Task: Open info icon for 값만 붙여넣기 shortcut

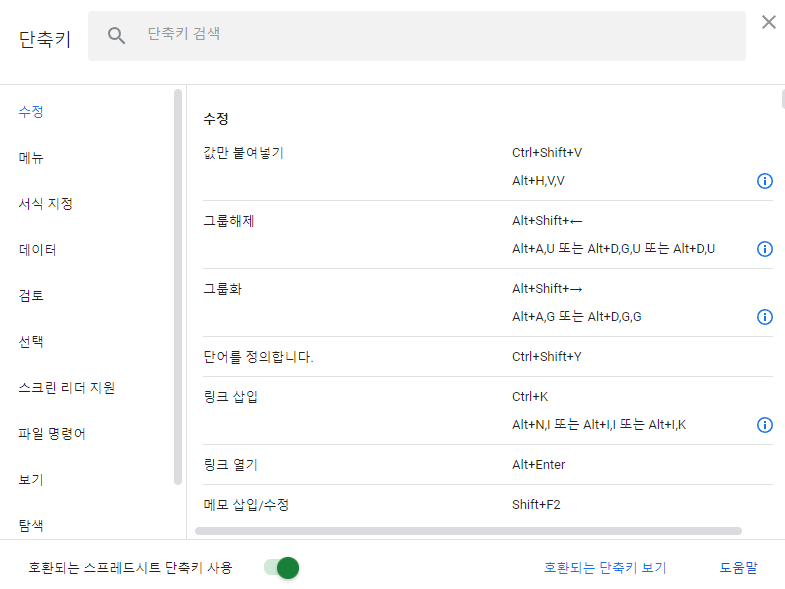Action: pos(764,181)
